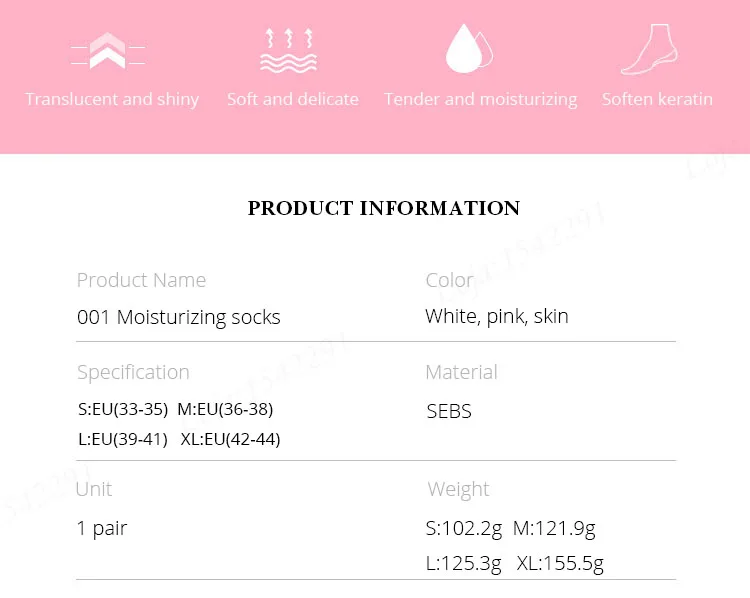Viewport: 750px width, 598px height.
Task: Click the XL:155.5g weight value
Action: coord(560,563)
